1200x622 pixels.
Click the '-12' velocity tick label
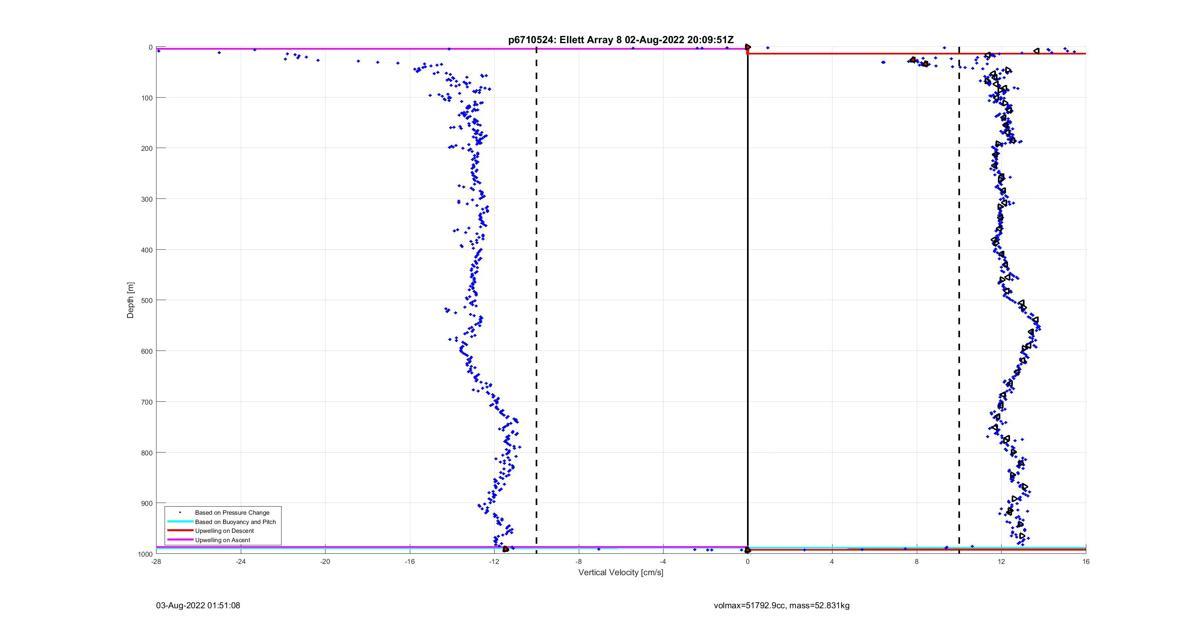(494, 561)
